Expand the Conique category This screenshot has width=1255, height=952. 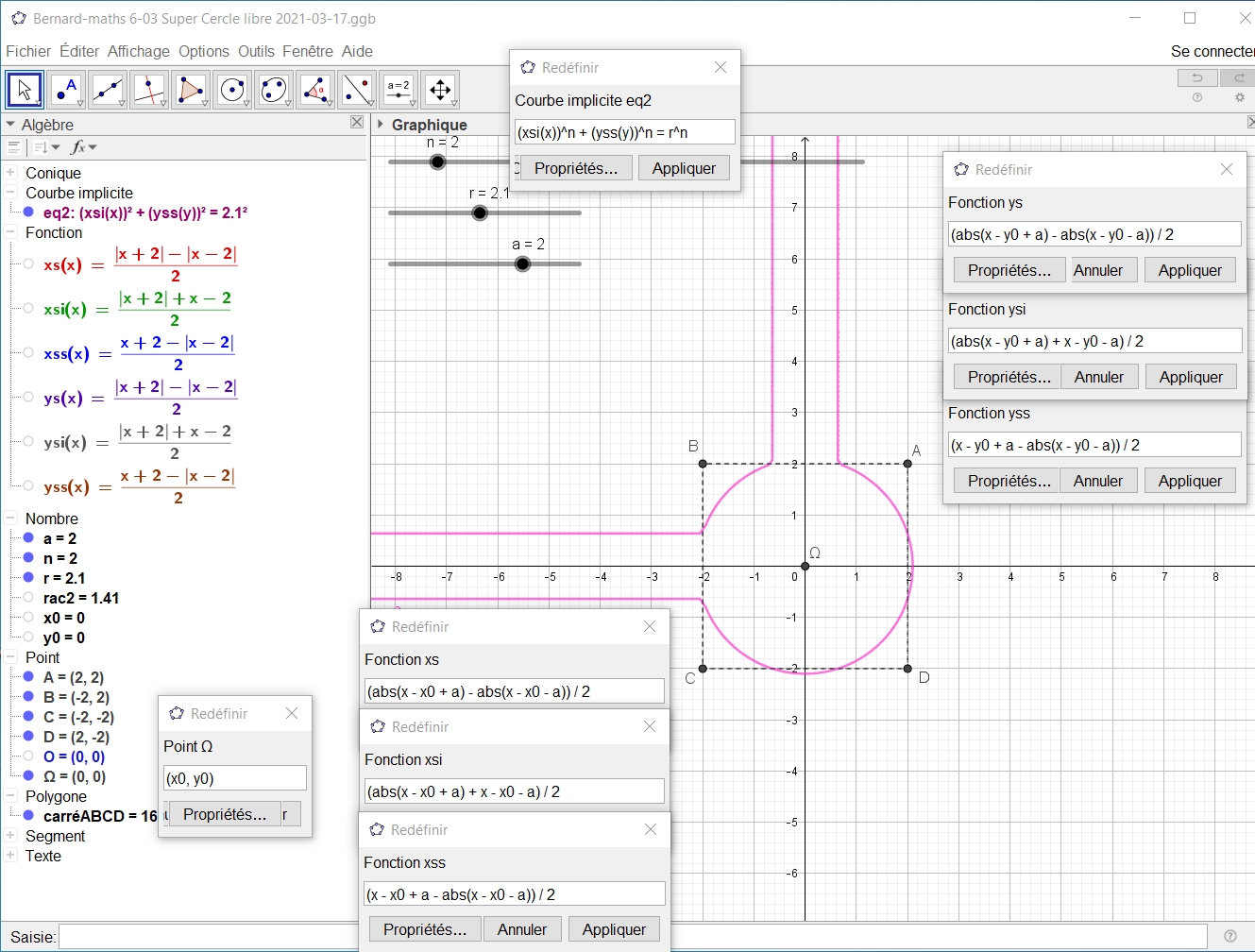(10, 173)
